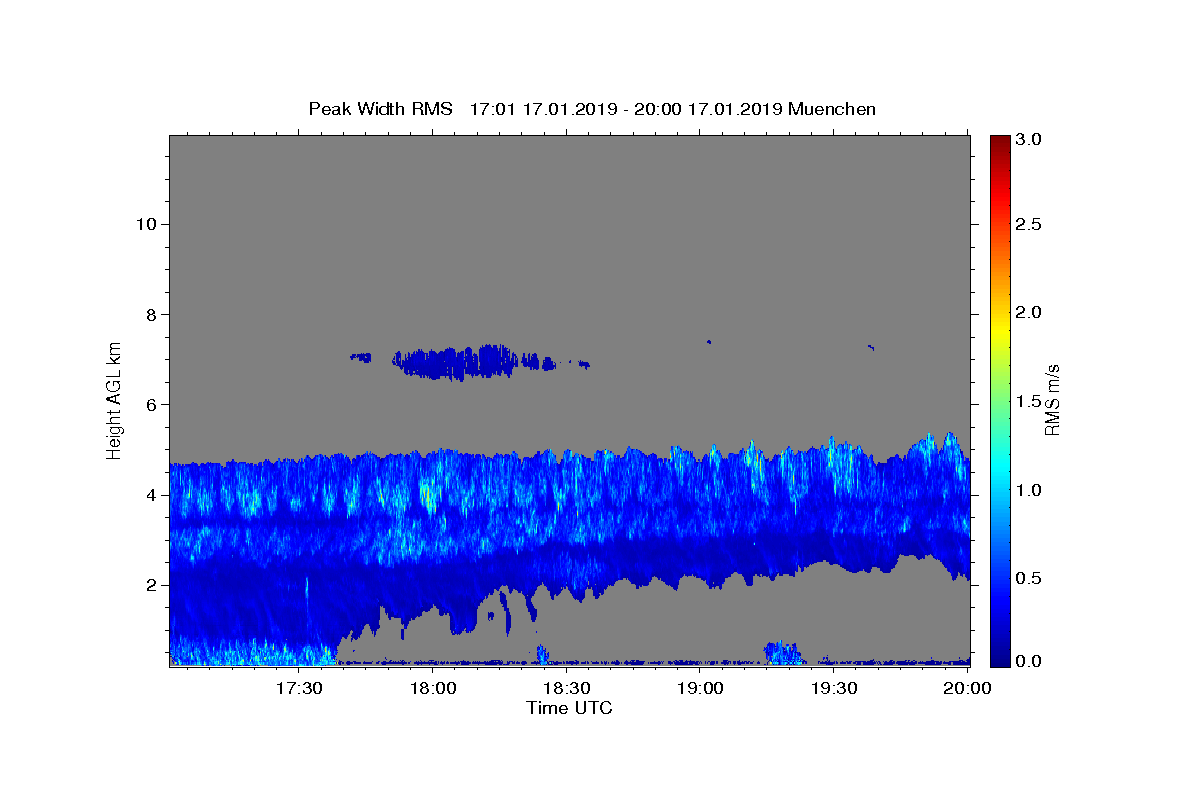Click the plot title 'Peak Width RMS'
Image resolution: width=1200 pixels, height=800 pixels.
[380, 109]
